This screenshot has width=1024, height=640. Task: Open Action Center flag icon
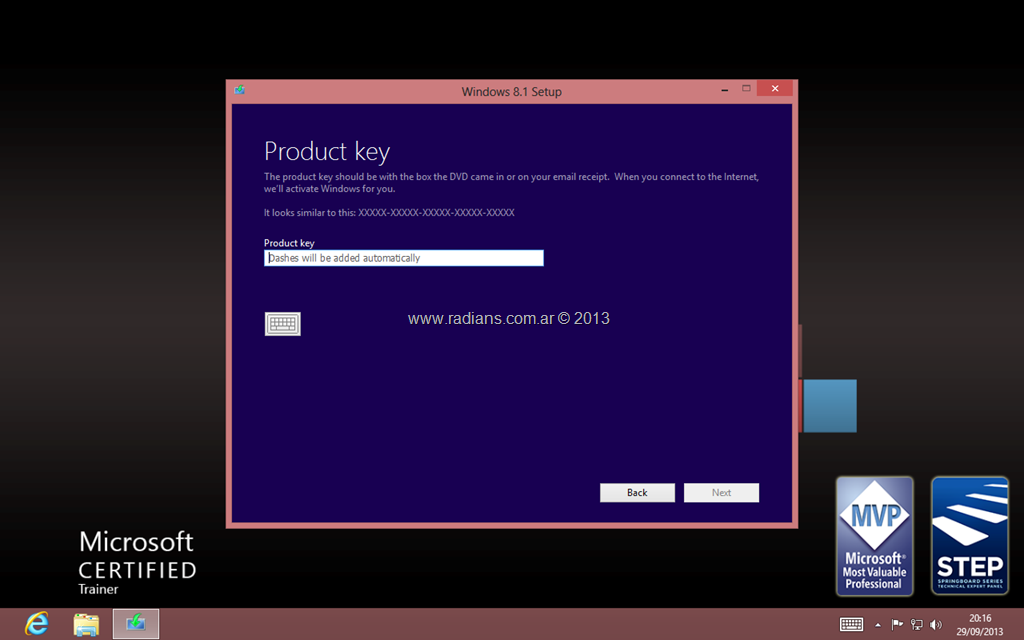pos(897,625)
